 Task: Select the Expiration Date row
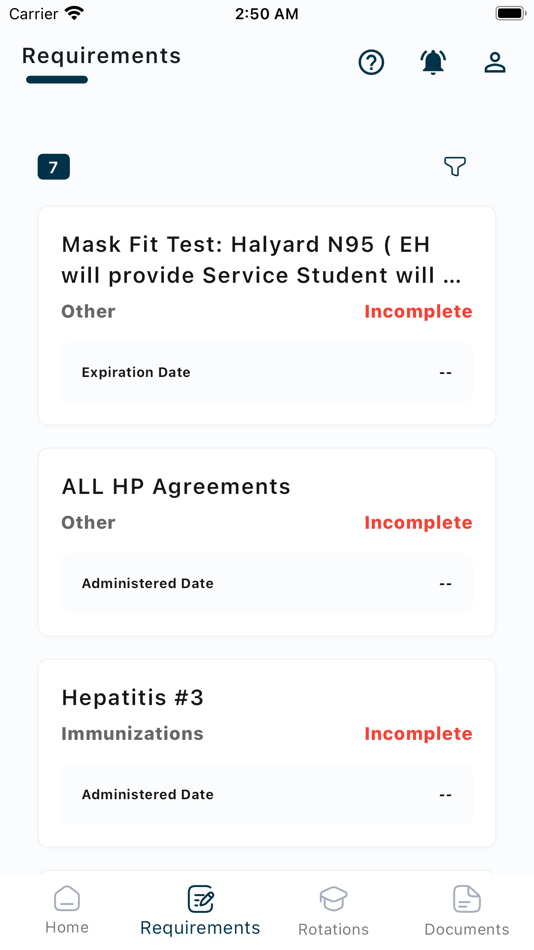[x=267, y=373]
